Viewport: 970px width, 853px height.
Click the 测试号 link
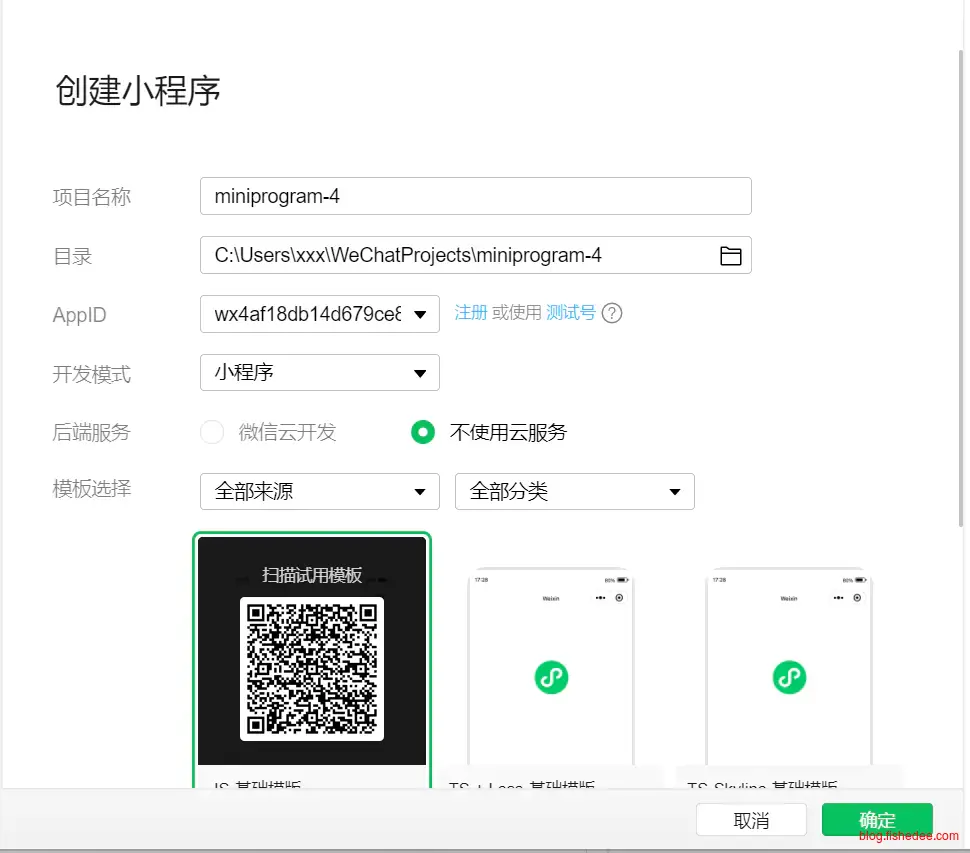[x=571, y=313]
